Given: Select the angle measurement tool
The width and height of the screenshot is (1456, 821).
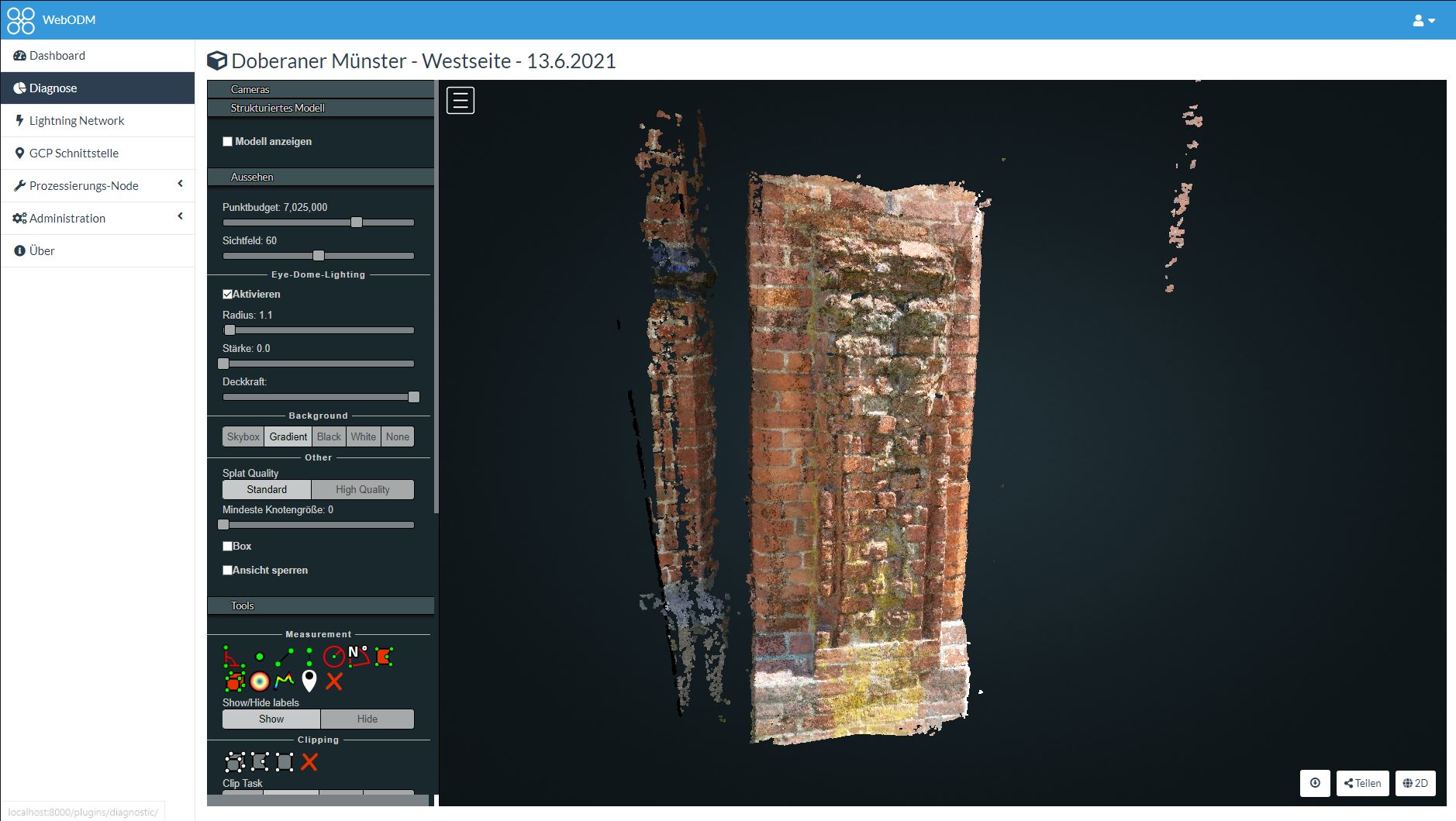Looking at the screenshot, I should click(x=232, y=657).
